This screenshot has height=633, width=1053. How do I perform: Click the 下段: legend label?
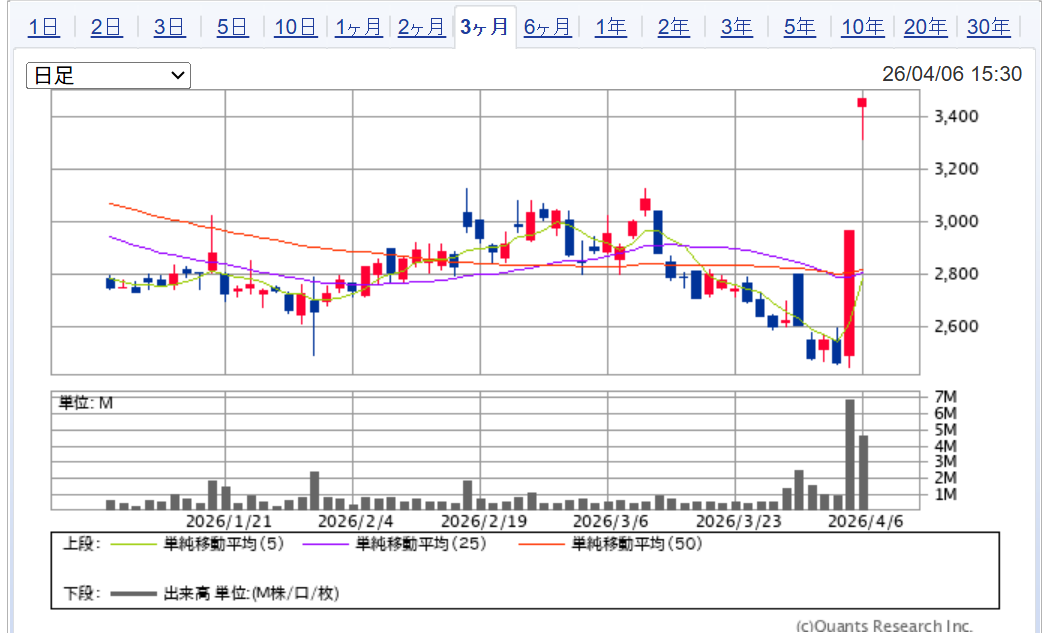click(x=81, y=593)
